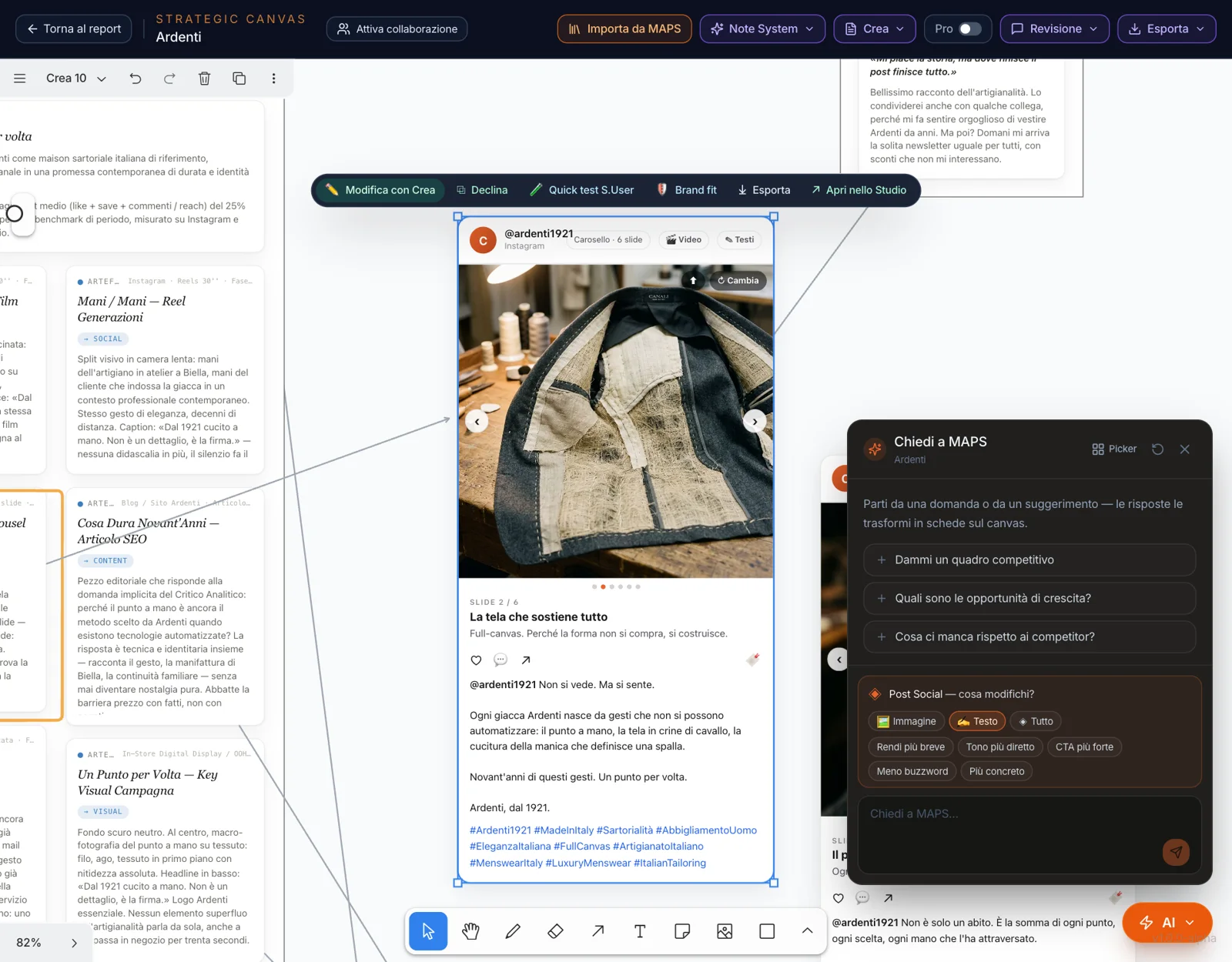Image resolution: width=1232 pixels, height=962 pixels.
Task: Choose the pencil draw tool
Action: click(x=513, y=931)
